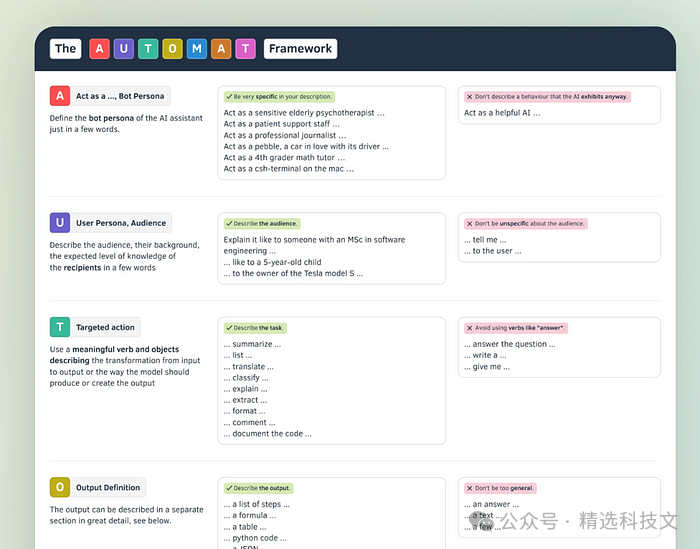Click the '... a formula ...' line
This screenshot has width=700, height=549.
(250, 516)
